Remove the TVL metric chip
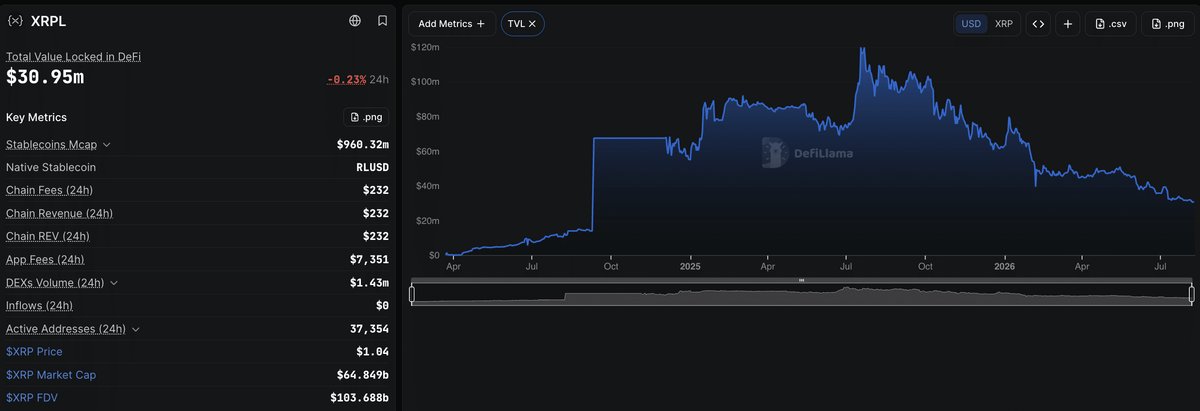This screenshot has width=1200, height=411. pyautogui.click(x=532, y=23)
